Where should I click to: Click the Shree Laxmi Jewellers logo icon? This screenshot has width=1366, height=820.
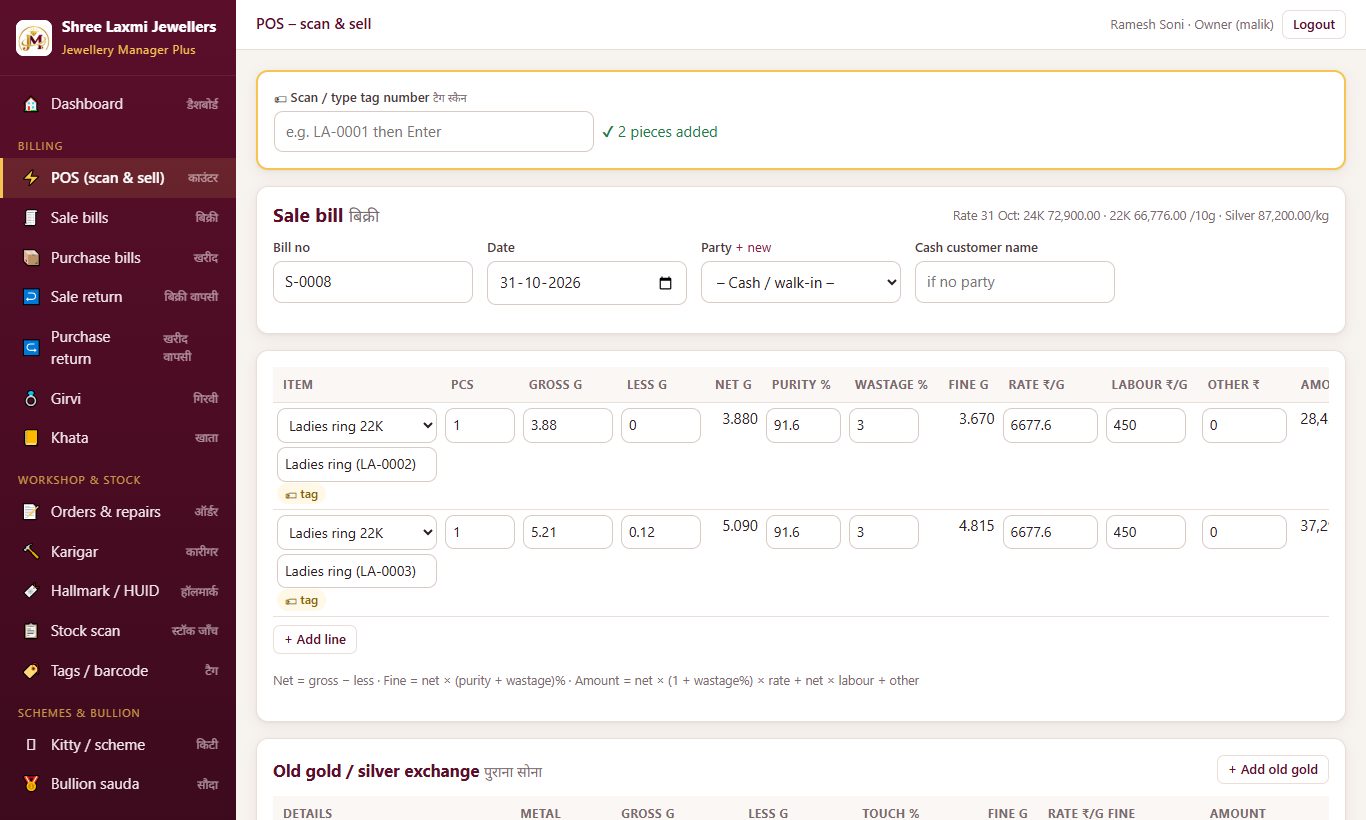coord(34,38)
